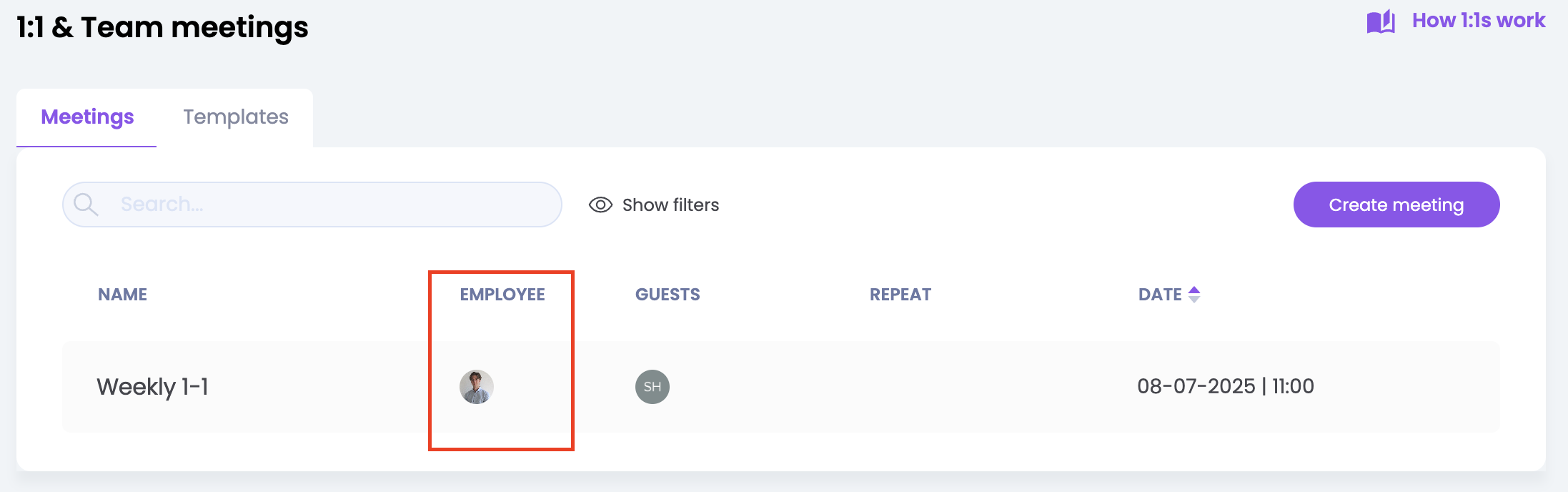Select the GUESTS column header
Image resolution: width=1568 pixels, height=492 pixels.
(x=668, y=295)
